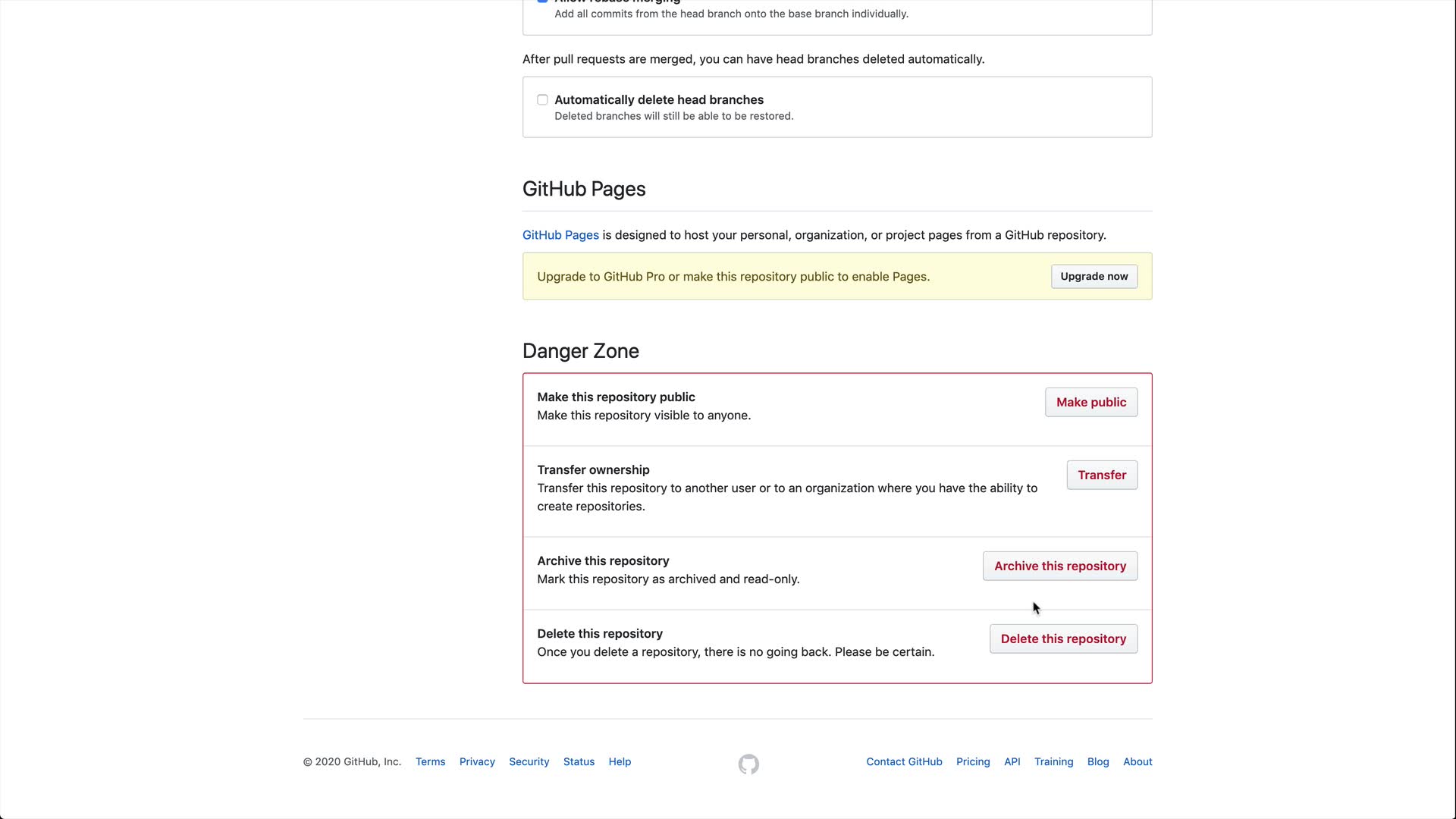Click the Contact GitHub link
The image size is (1456, 819).
904,761
